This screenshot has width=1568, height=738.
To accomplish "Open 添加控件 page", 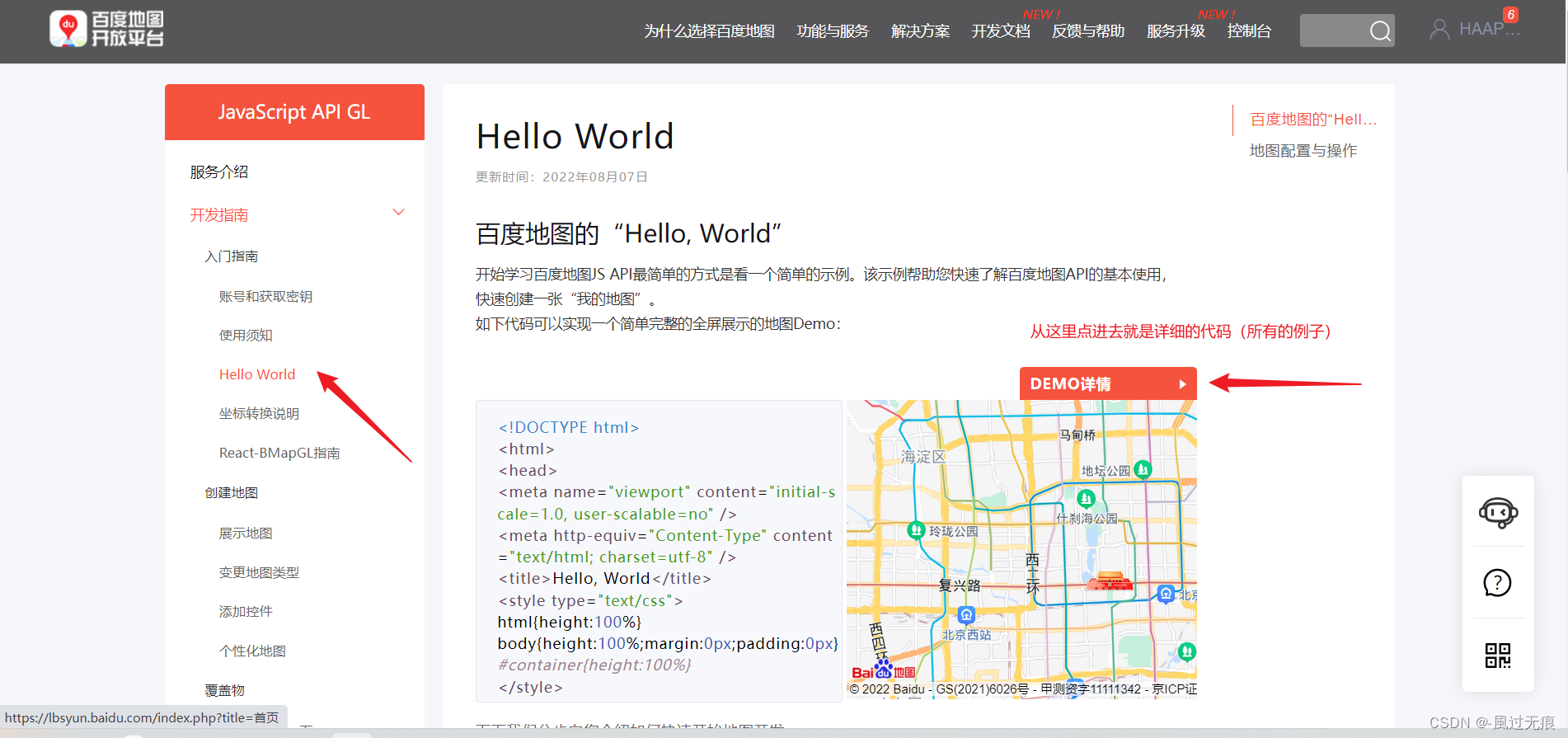I will 246,612.
